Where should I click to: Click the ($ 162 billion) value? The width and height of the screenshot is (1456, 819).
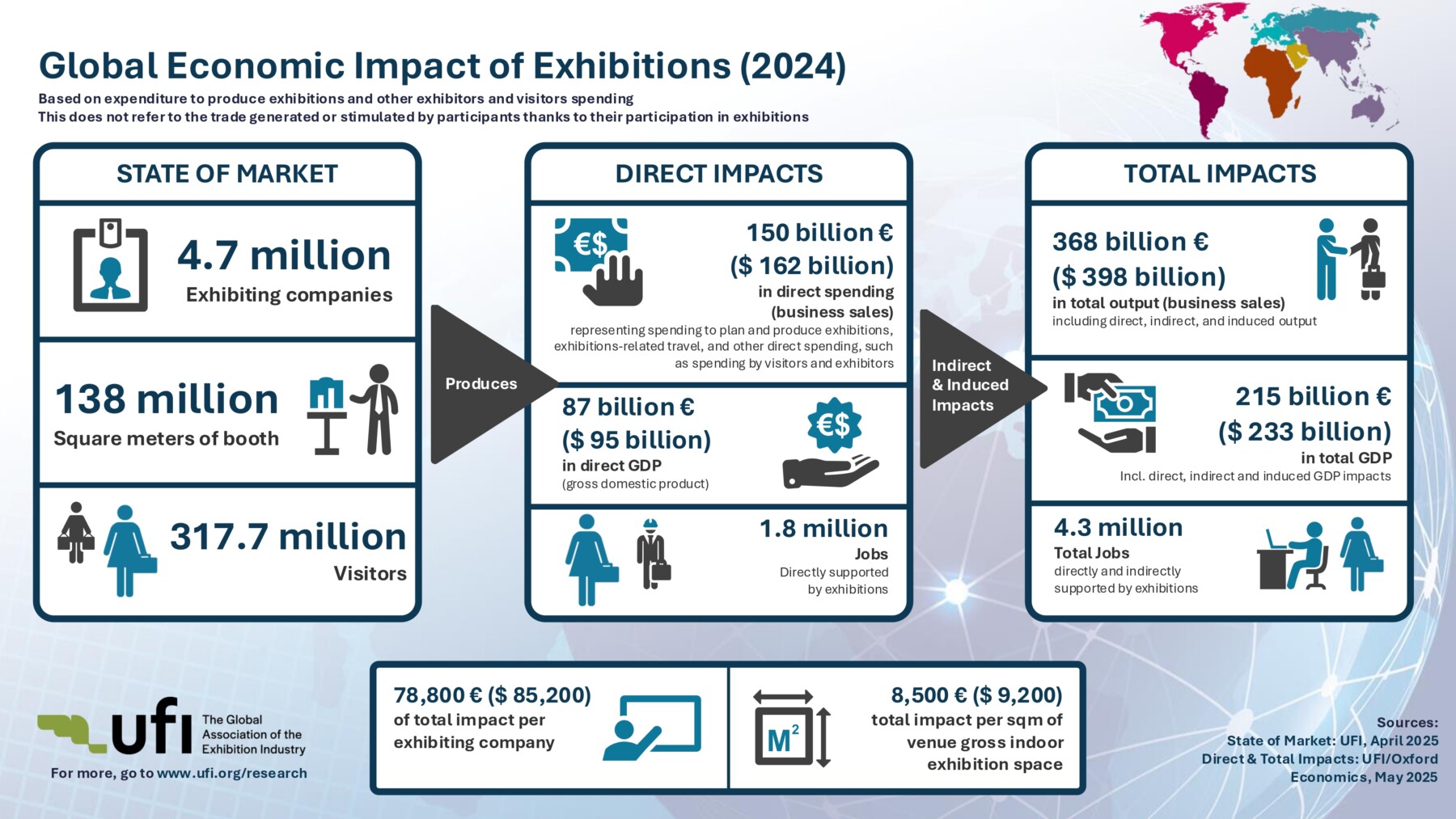pyautogui.click(x=812, y=266)
